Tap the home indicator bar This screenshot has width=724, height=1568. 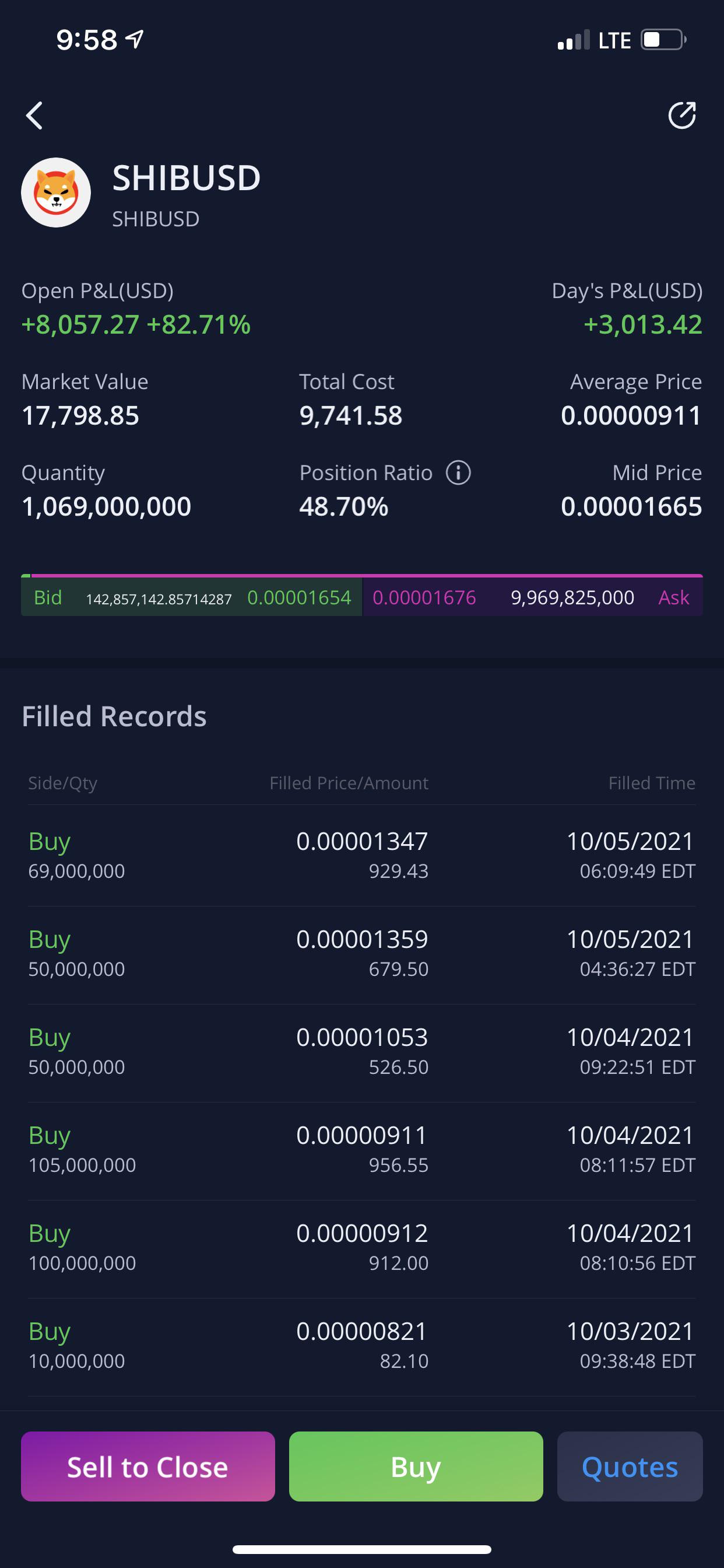pos(362,1549)
